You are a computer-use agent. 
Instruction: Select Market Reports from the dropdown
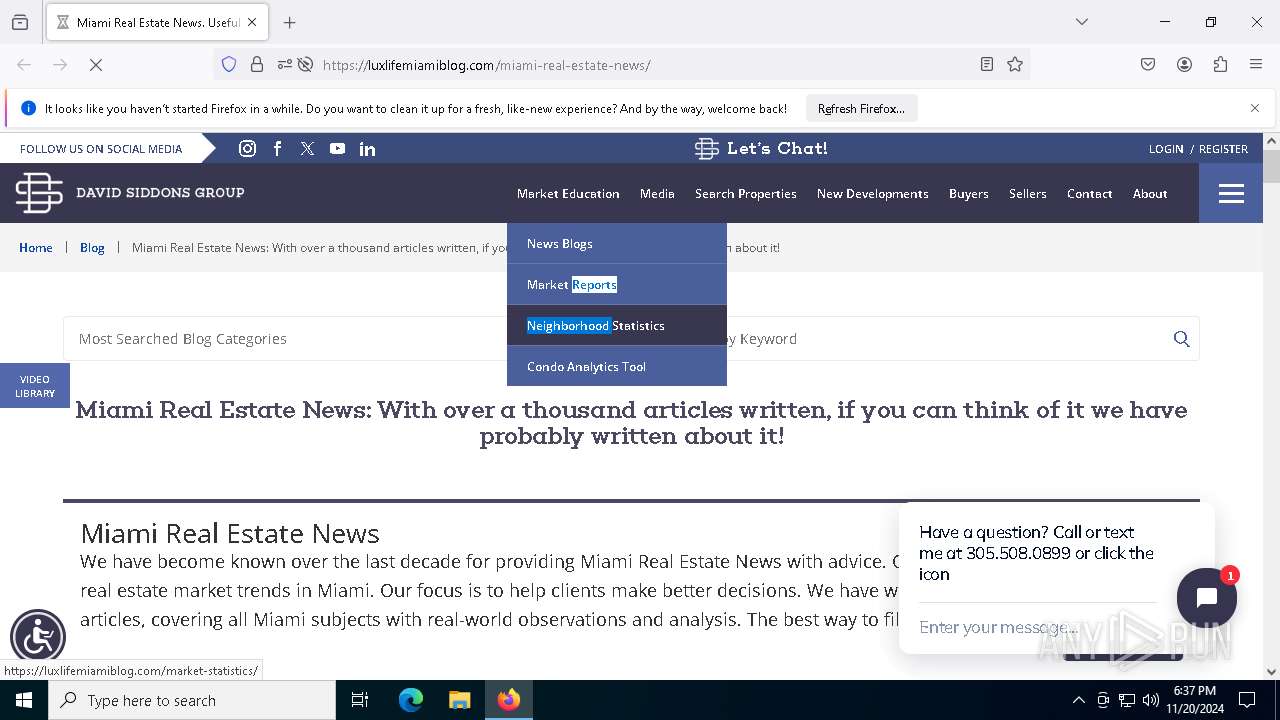(617, 284)
